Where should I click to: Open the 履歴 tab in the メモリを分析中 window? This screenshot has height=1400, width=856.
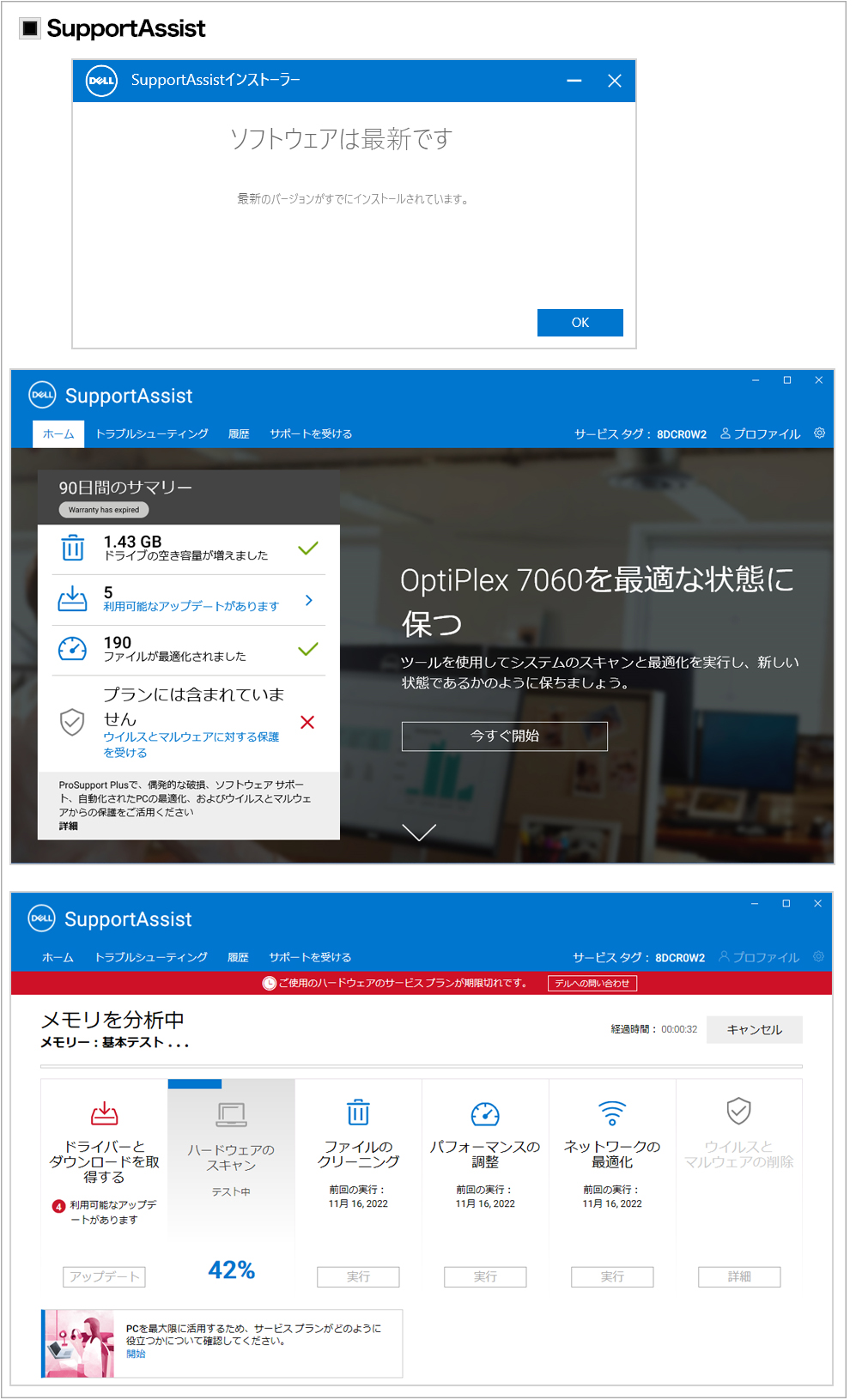pos(238,958)
